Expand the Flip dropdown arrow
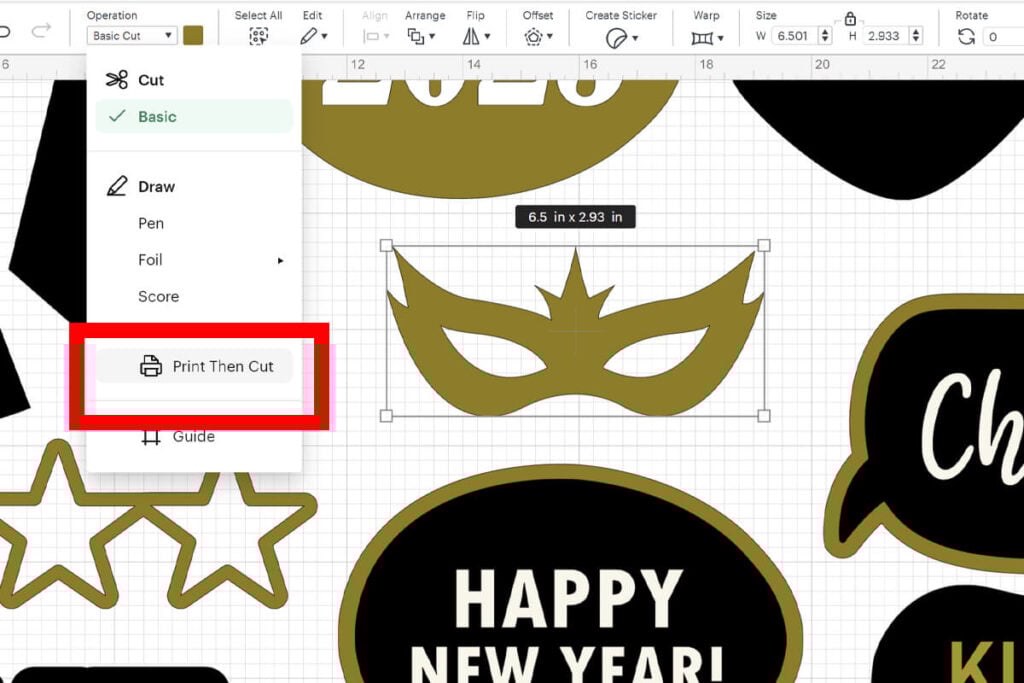This screenshot has width=1024, height=683. click(487, 37)
